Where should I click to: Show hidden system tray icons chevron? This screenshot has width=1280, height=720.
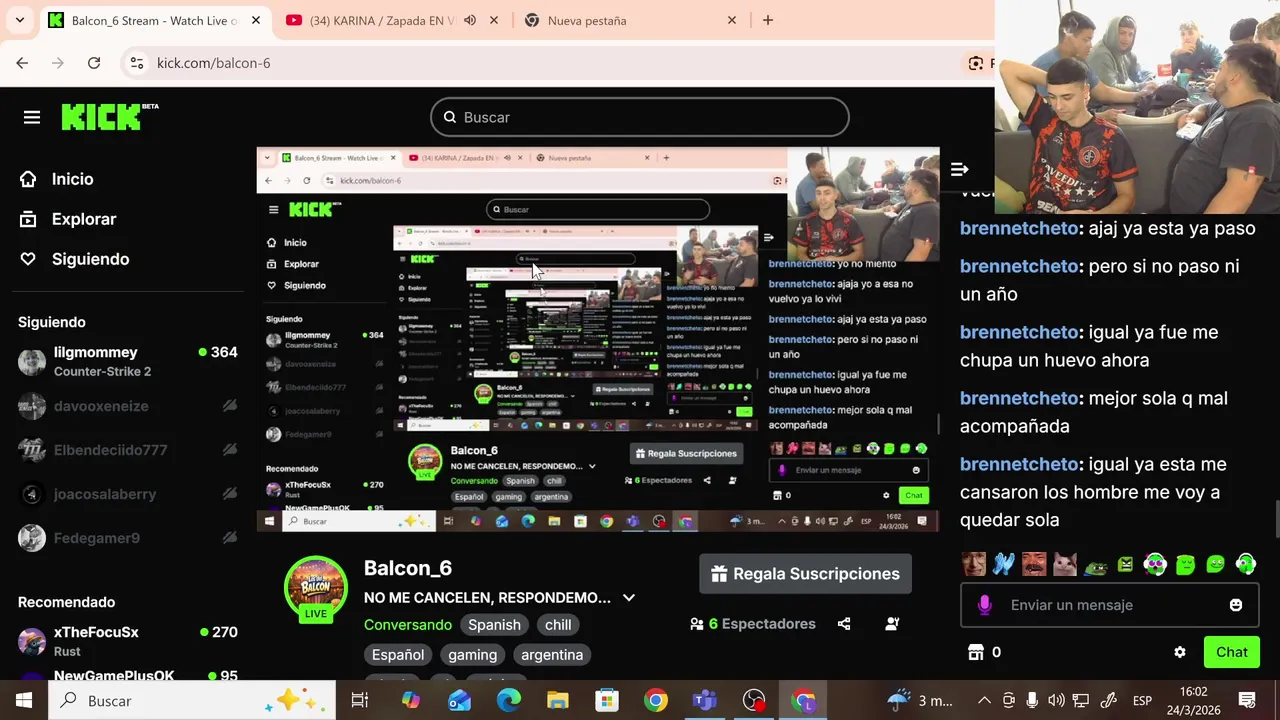click(x=984, y=701)
